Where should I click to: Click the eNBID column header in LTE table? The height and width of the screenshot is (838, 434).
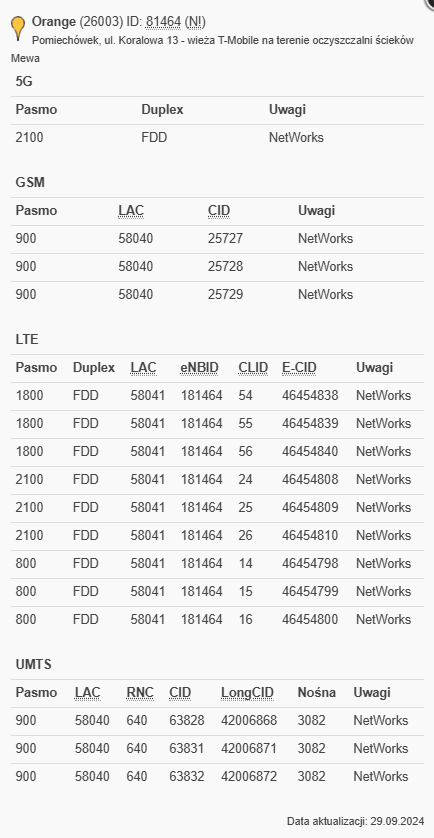(199, 368)
